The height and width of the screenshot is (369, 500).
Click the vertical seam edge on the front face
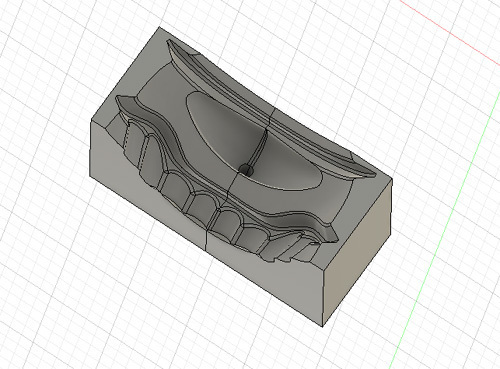pyautogui.click(x=206, y=238)
